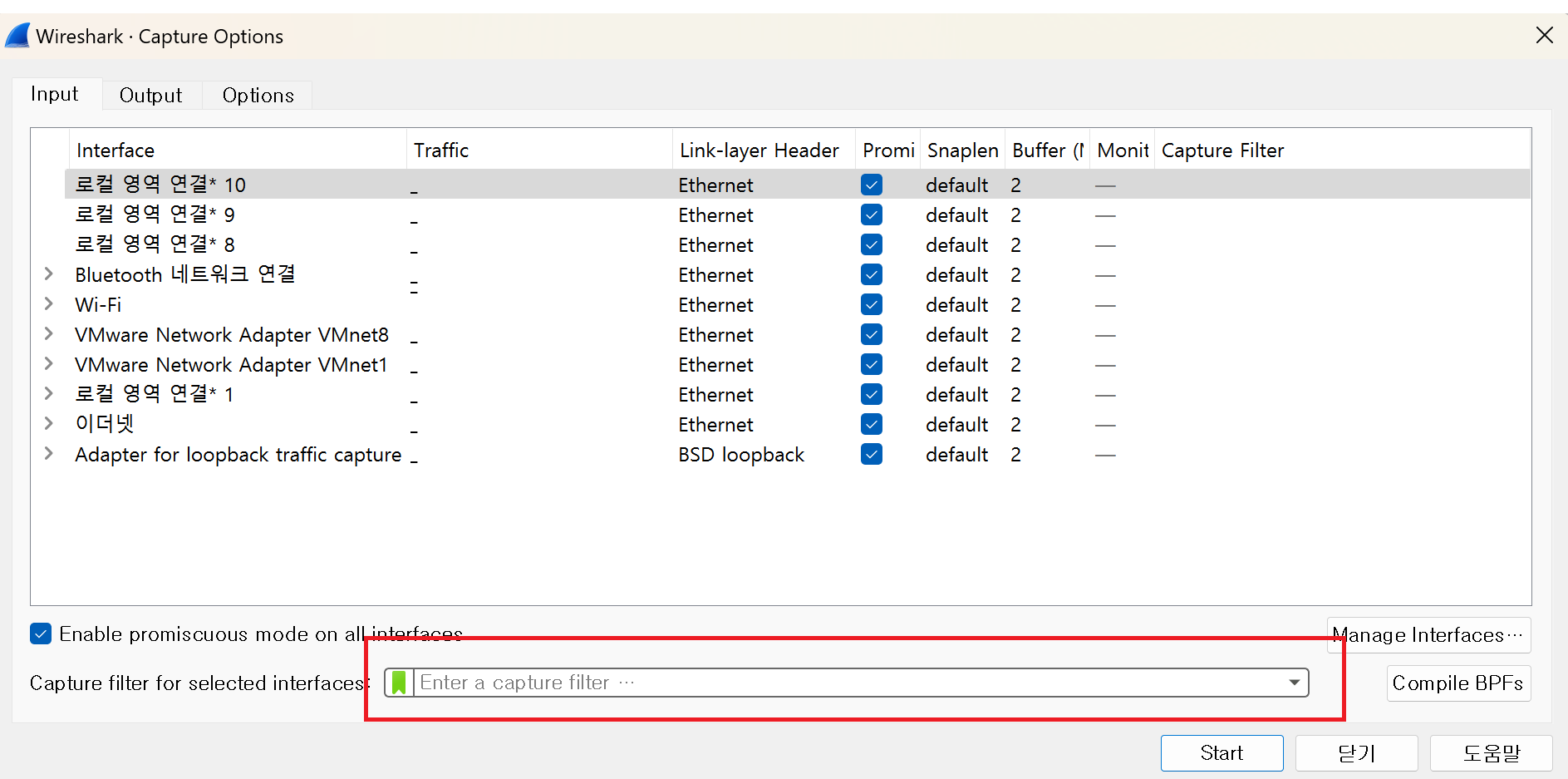Screen dimensions: 1568x779
Task: Expand the loopback traffic capture adapter
Action: [48, 453]
